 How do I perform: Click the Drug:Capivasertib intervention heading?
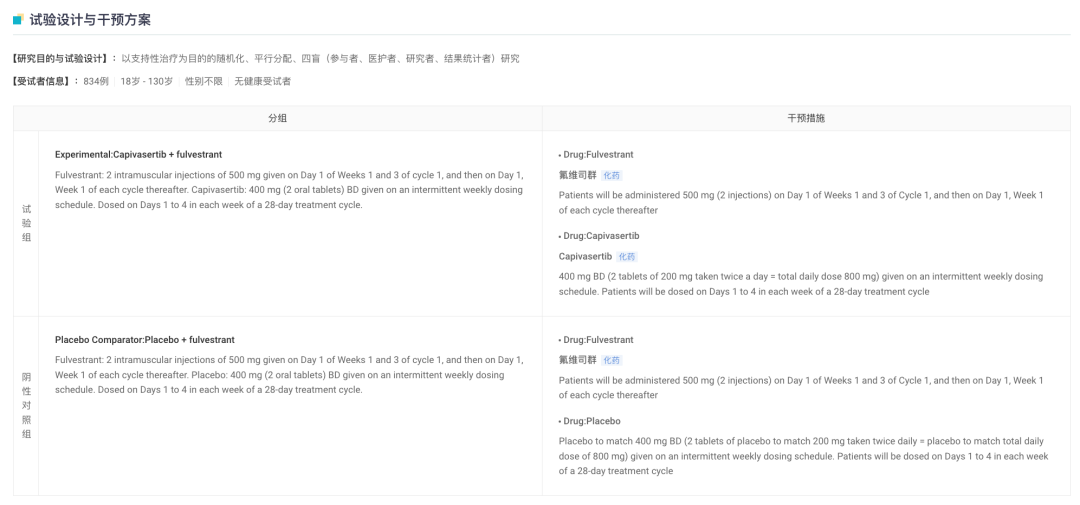click(x=600, y=236)
